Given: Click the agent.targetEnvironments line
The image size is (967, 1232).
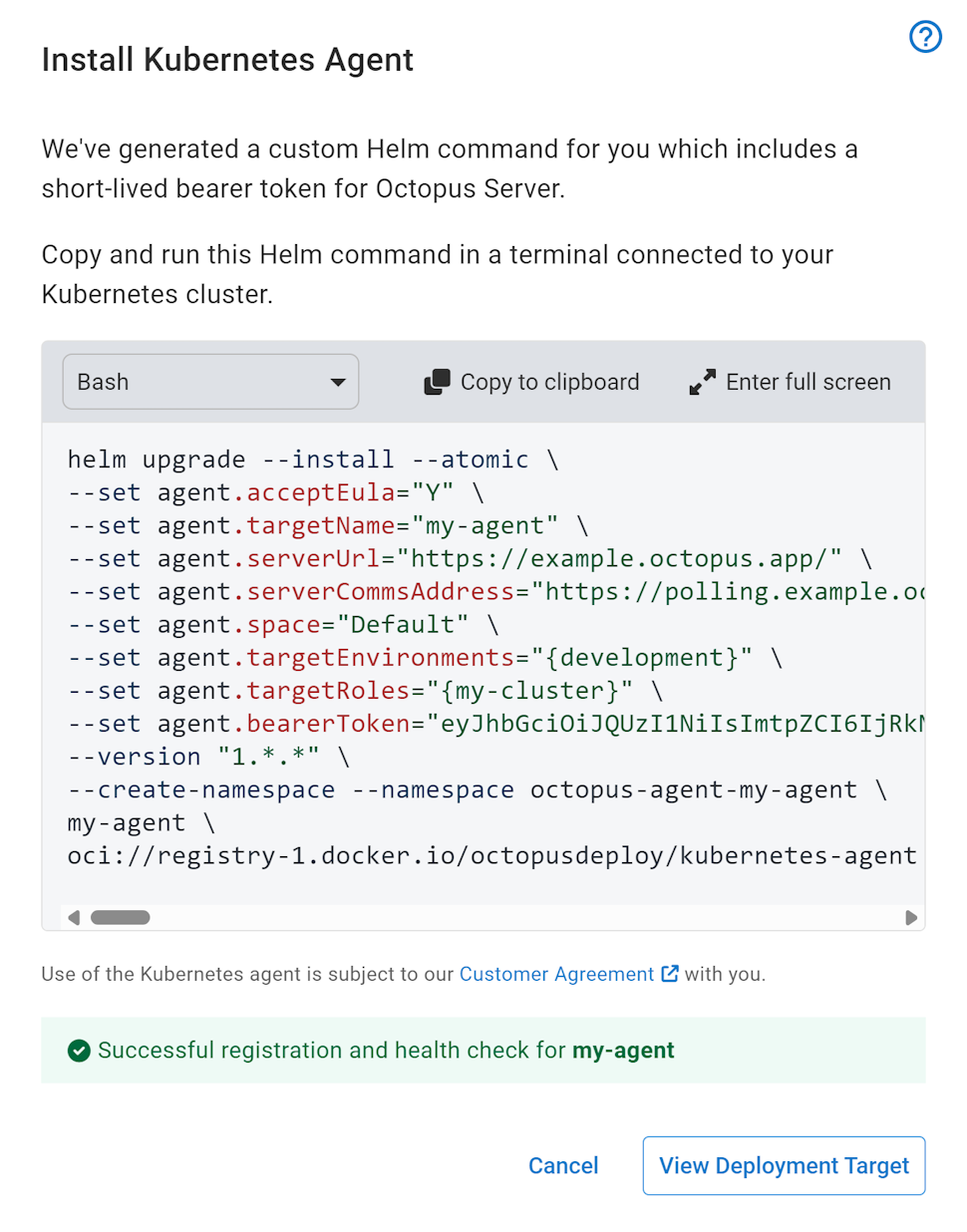Looking at the screenshot, I should tap(426, 657).
